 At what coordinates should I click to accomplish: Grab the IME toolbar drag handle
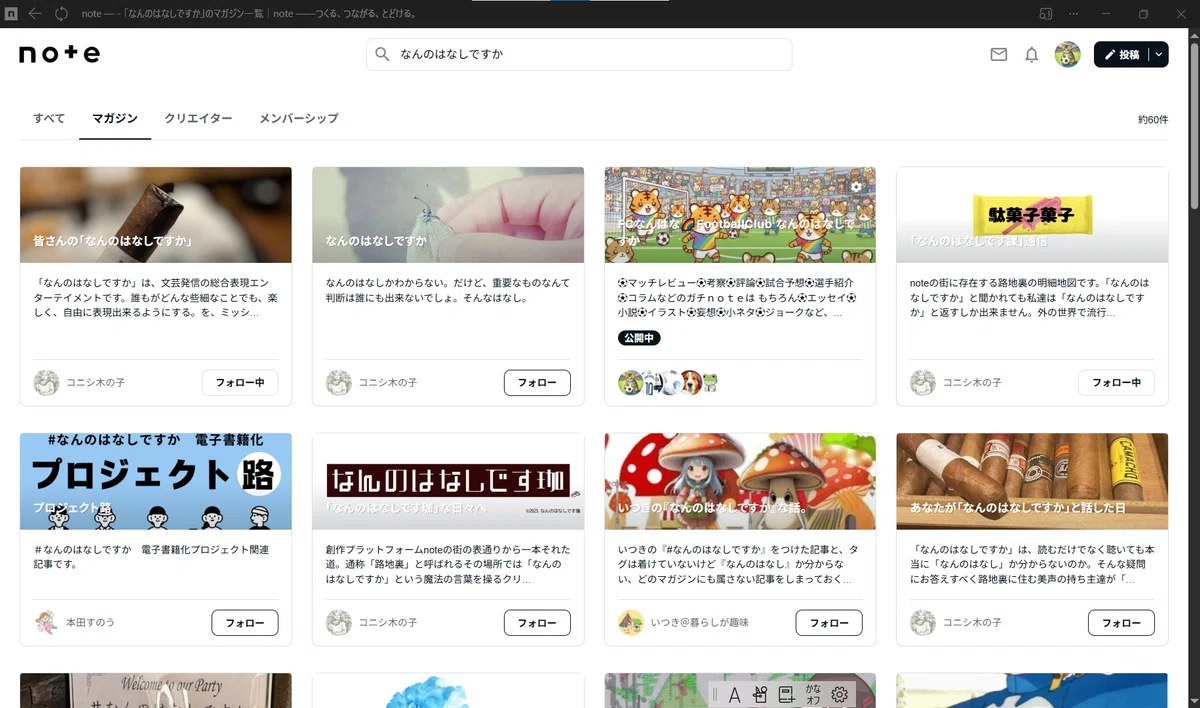coord(715,694)
